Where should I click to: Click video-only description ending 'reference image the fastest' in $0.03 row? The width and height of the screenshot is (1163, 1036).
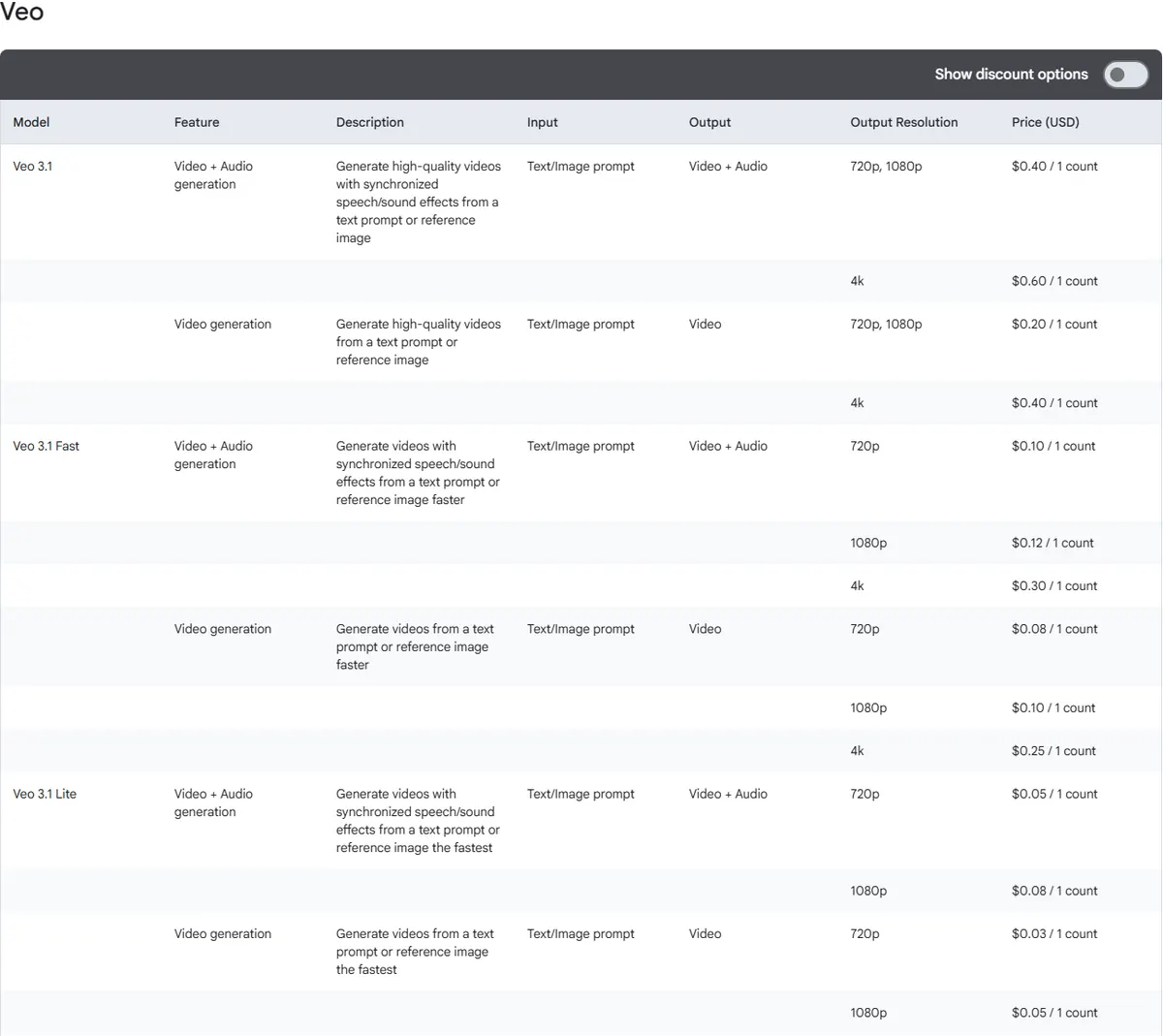coord(415,953)
